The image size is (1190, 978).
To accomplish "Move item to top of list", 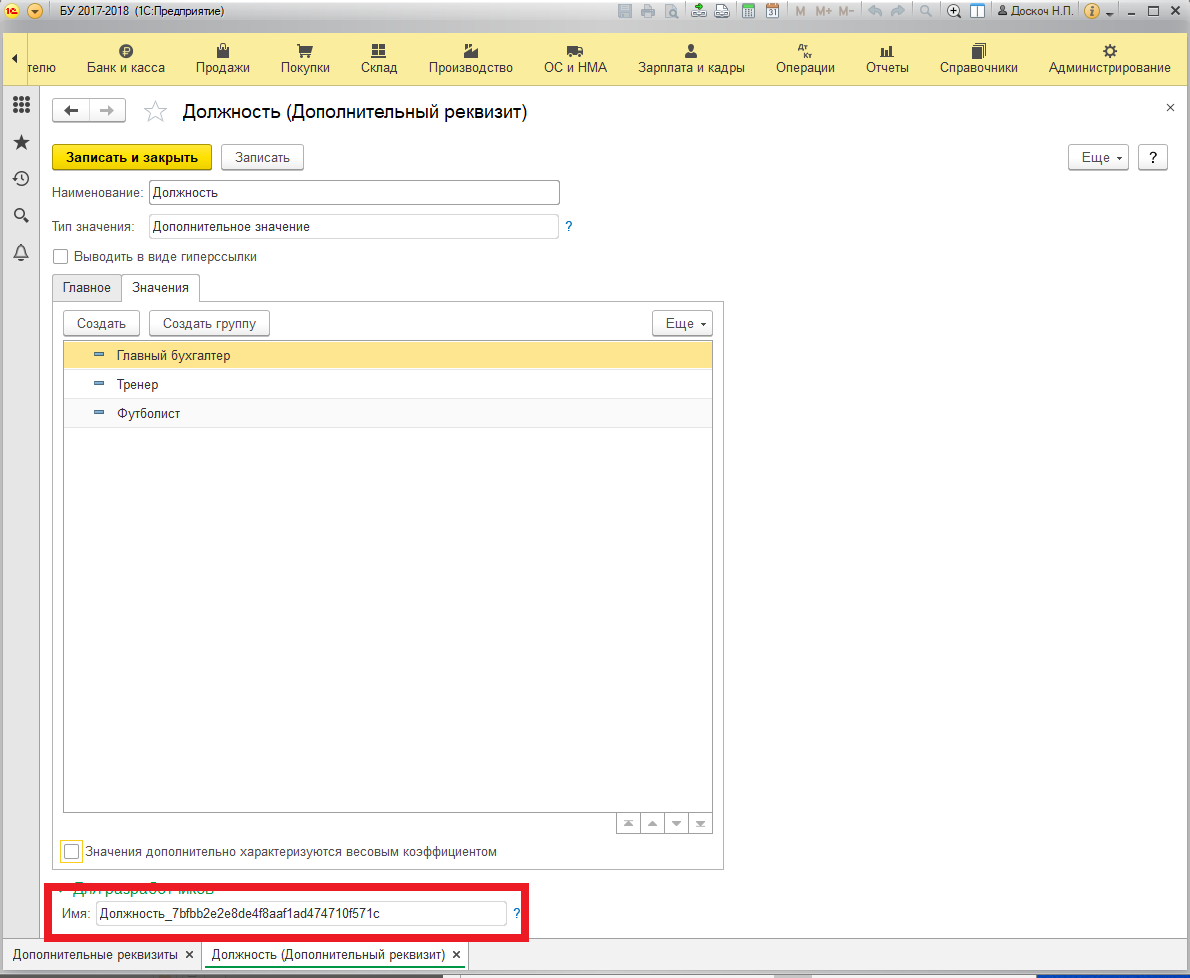I will click(x=628, y=823).
